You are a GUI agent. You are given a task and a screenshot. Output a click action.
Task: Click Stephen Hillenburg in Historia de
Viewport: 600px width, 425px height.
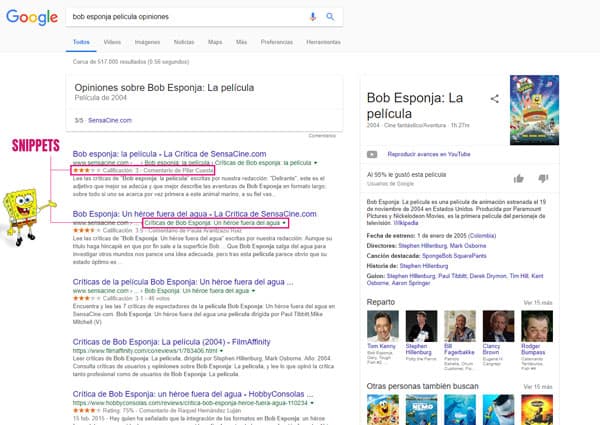[424, 265]
